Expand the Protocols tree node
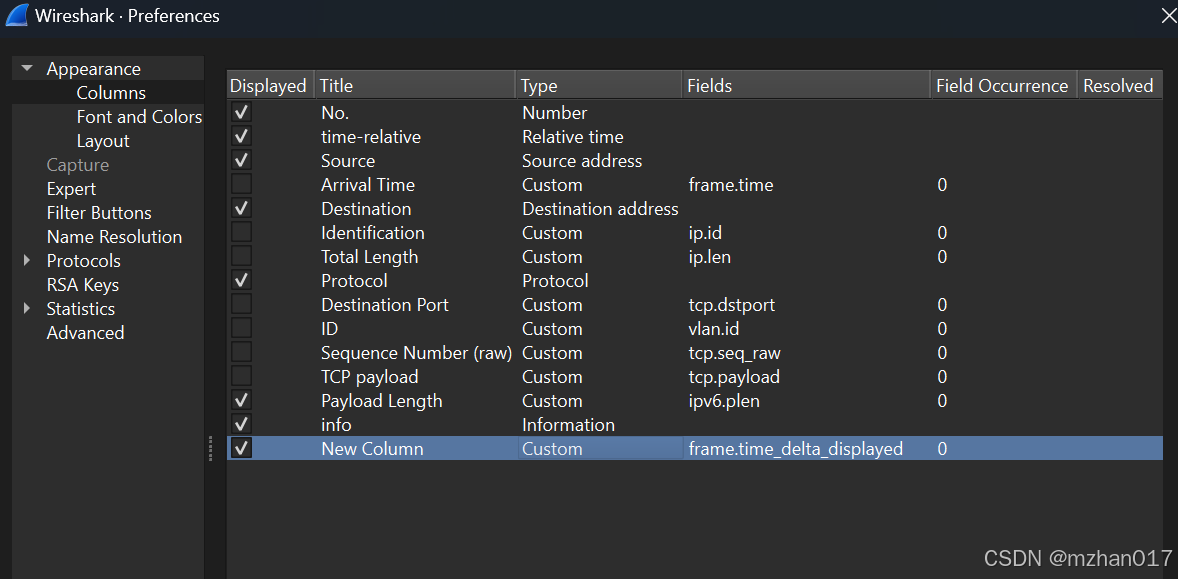1178x579 pixels. tap(27, 261)
